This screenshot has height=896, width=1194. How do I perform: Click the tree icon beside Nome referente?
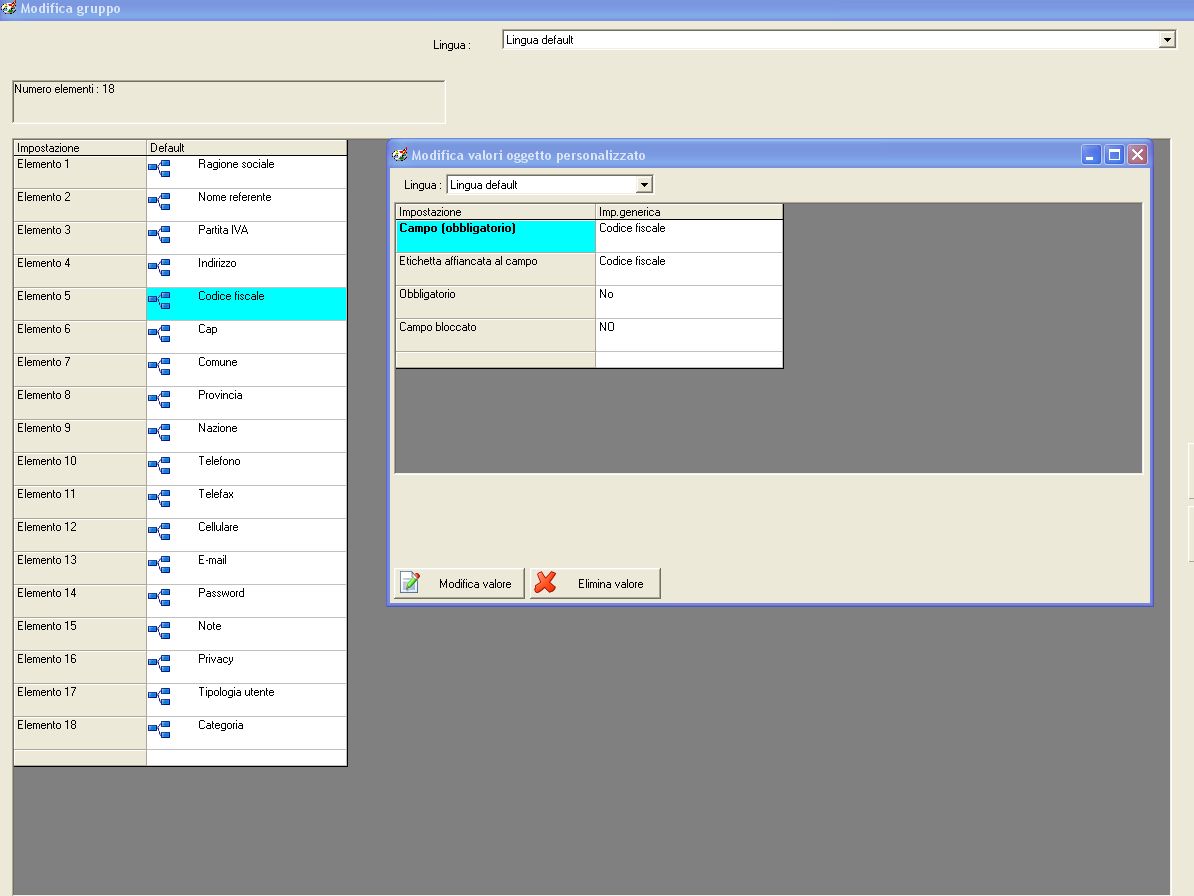point(159,202)
